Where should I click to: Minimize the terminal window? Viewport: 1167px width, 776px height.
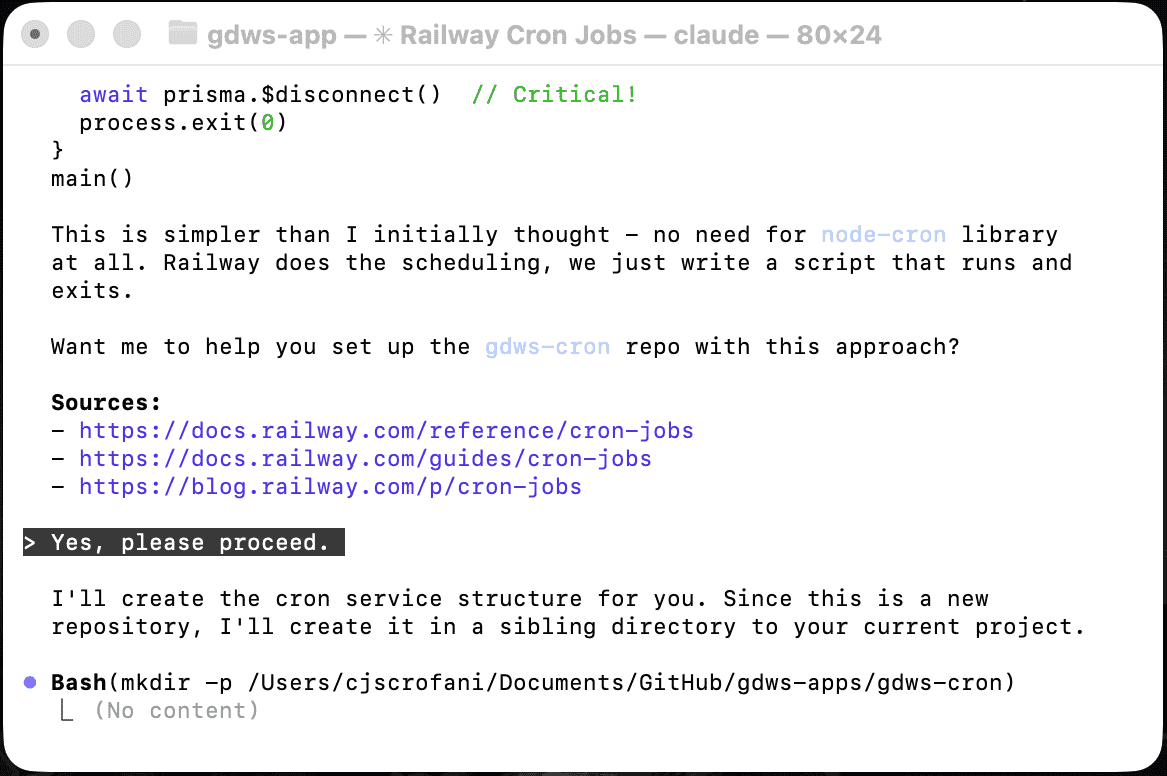click(x=81, y=35)
